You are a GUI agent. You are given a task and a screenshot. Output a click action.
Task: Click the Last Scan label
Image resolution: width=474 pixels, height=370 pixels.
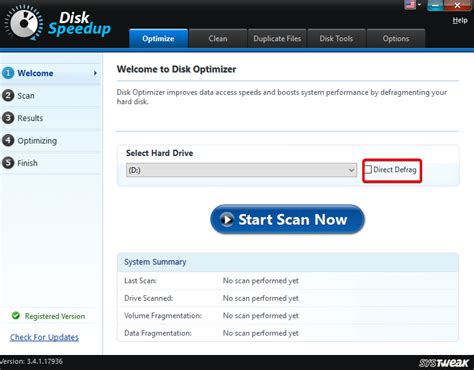tap(140, 281)
